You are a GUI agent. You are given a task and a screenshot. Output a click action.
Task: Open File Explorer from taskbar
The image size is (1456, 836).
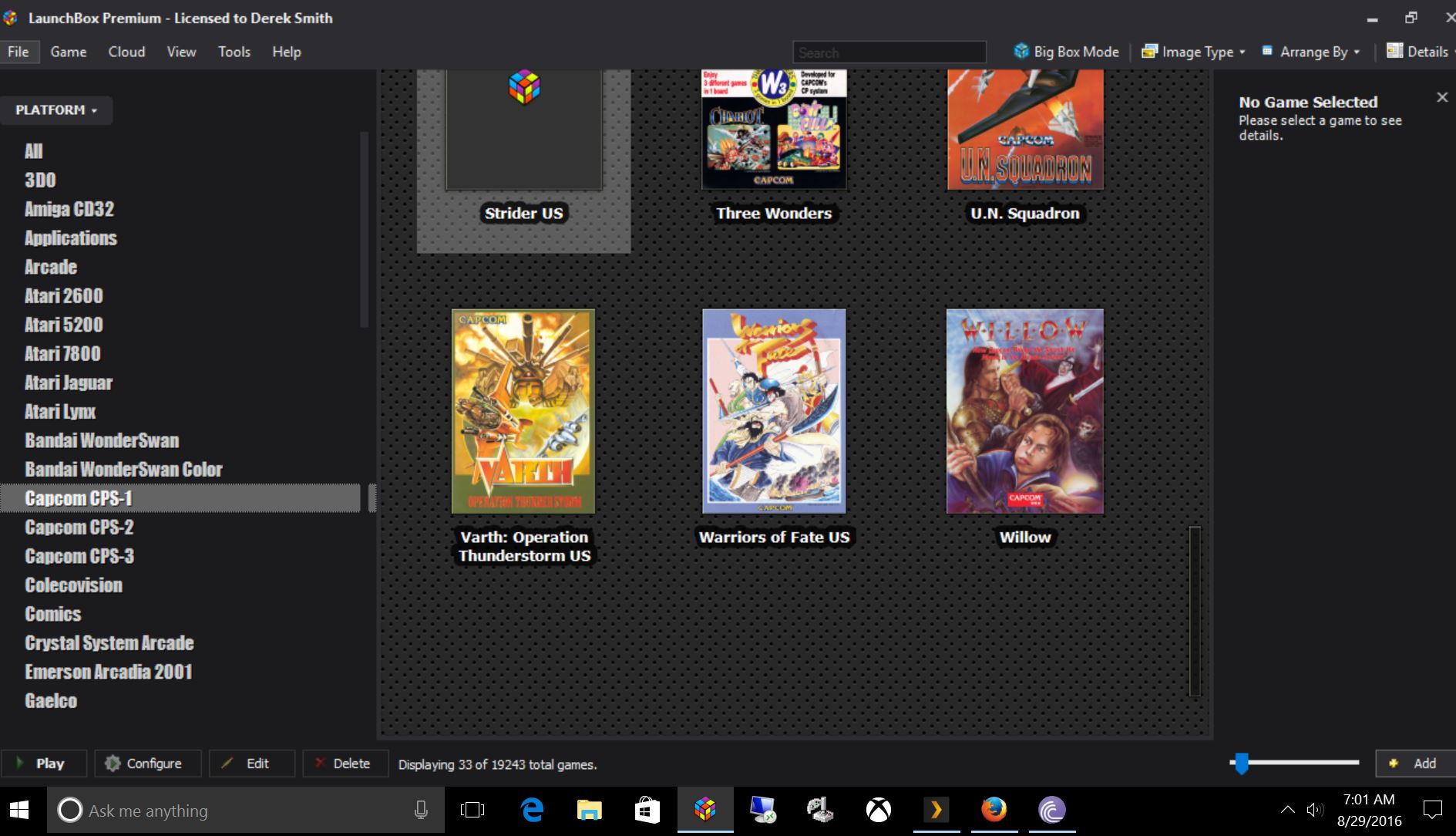point(590,810)
